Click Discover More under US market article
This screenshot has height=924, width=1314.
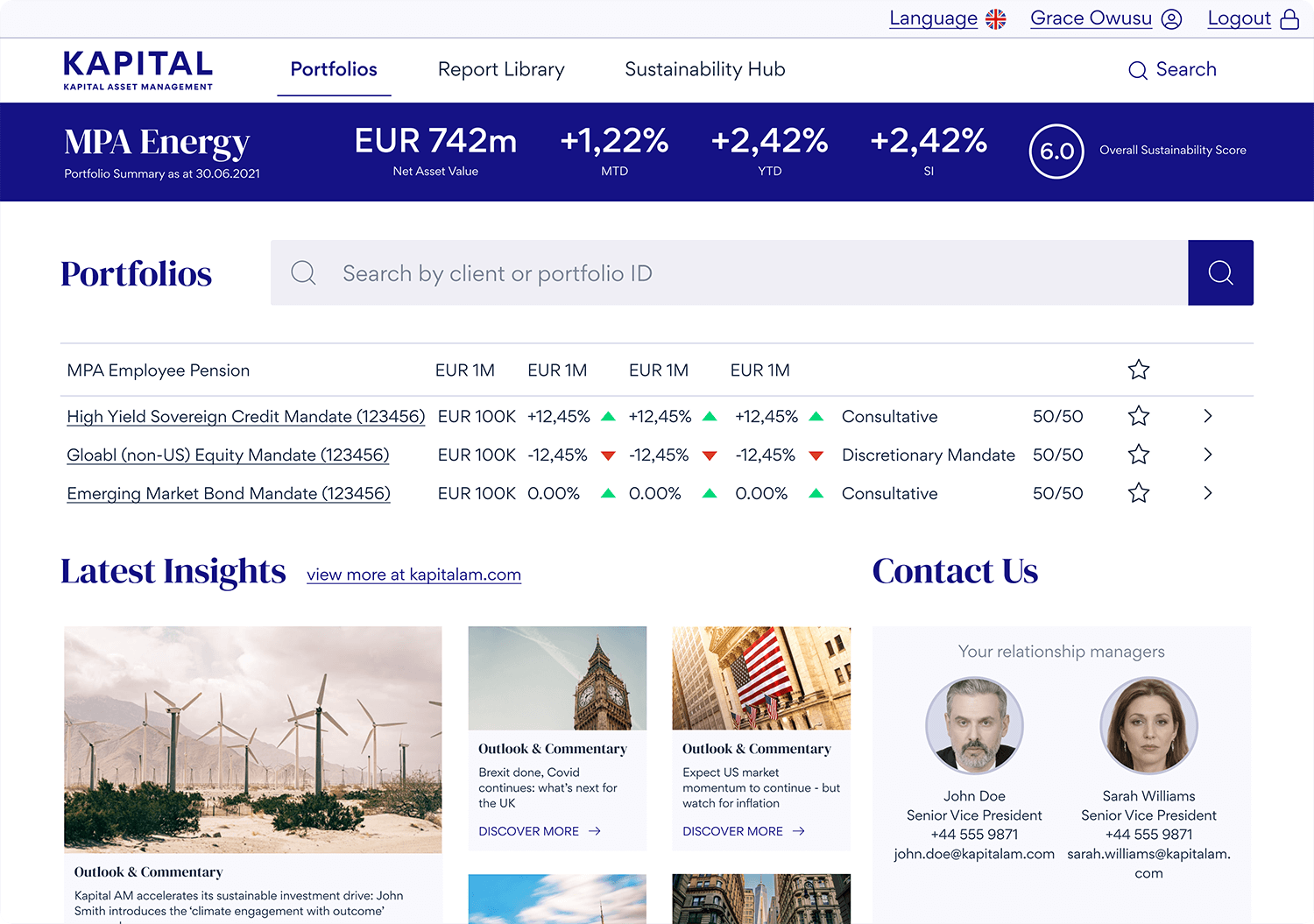click(733, 831)
